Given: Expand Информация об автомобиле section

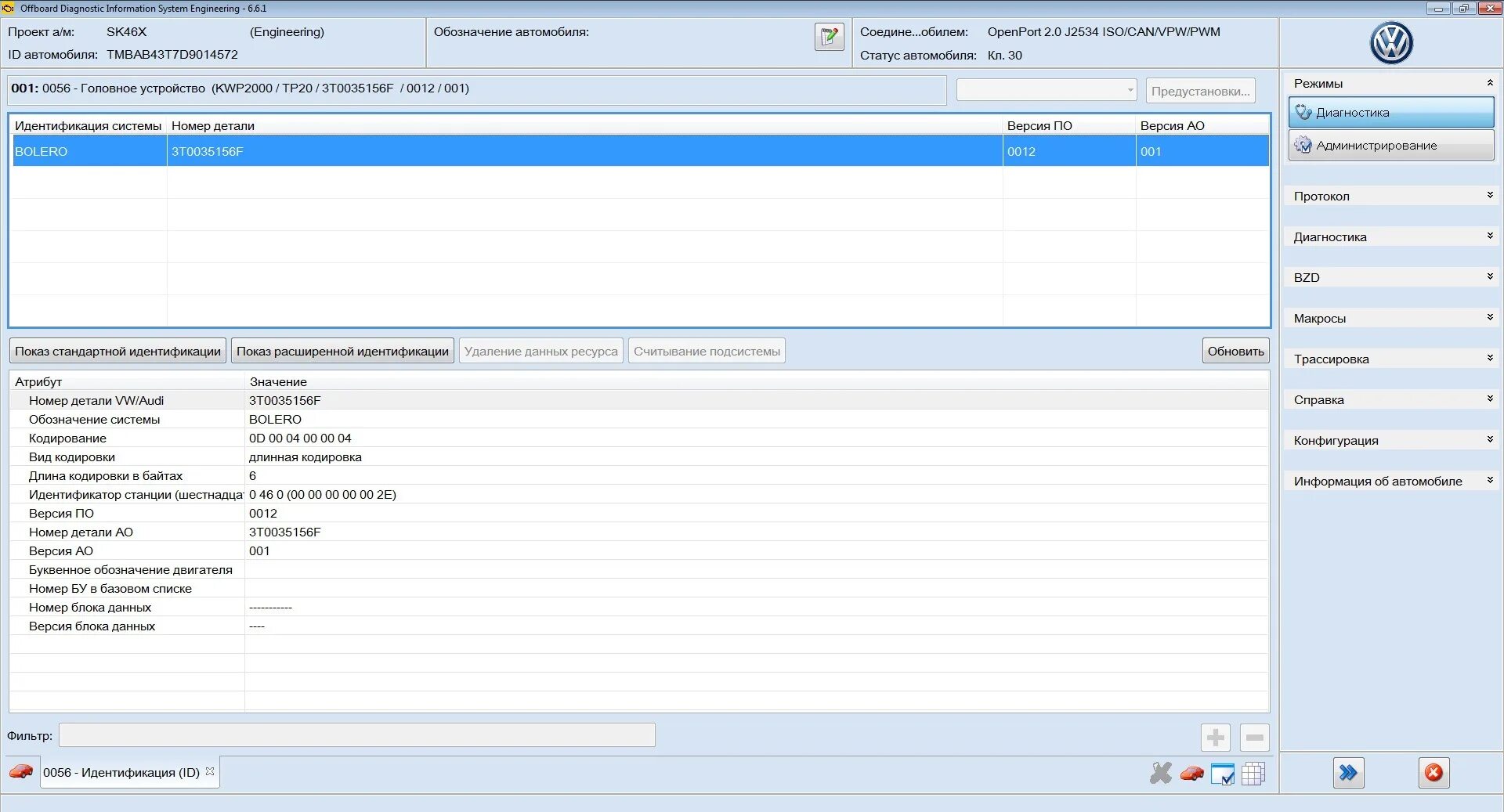Looking at the screenshot, I should click(x=1490, y=480).
